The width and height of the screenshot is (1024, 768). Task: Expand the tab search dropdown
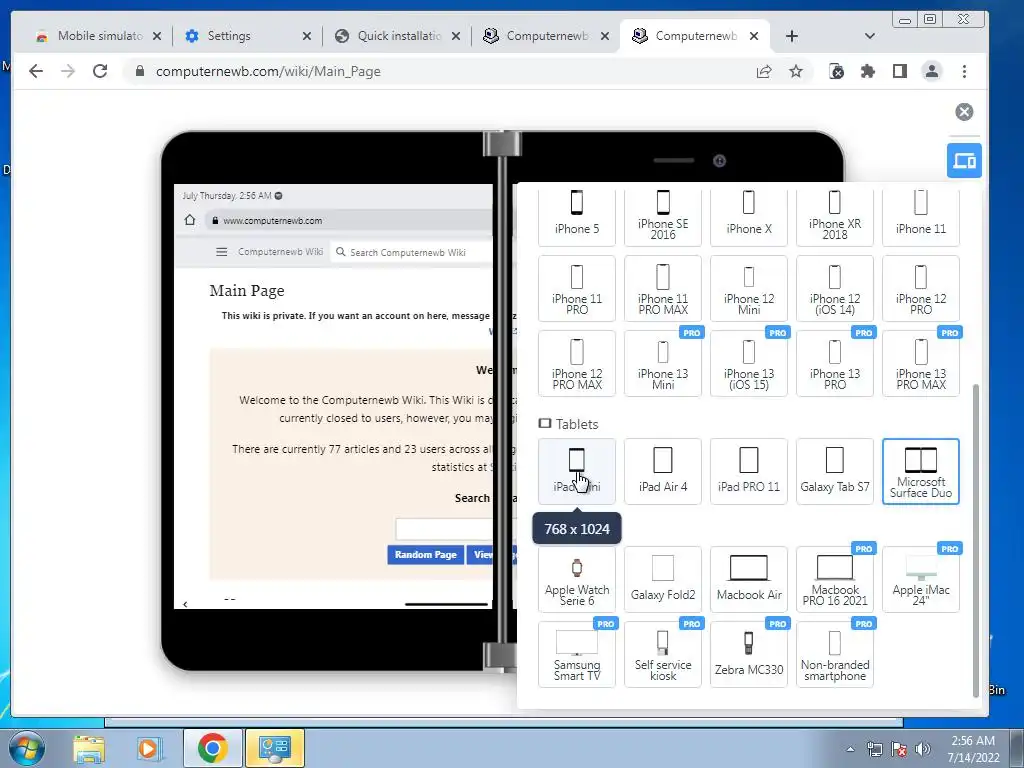(x=869, y=36)
